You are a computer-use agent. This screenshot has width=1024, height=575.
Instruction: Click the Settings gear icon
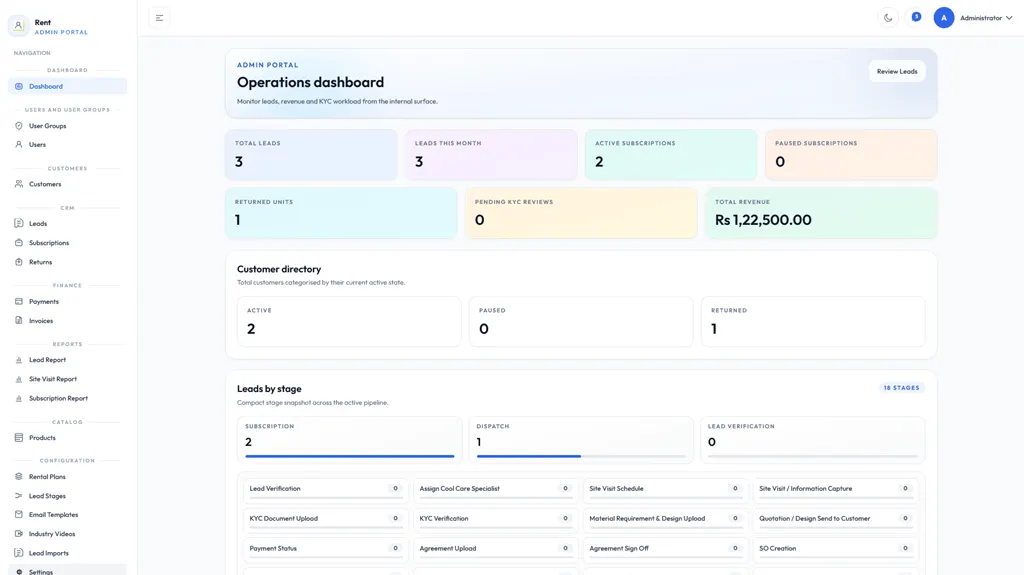pyautogui.click(x=18, y=572)
